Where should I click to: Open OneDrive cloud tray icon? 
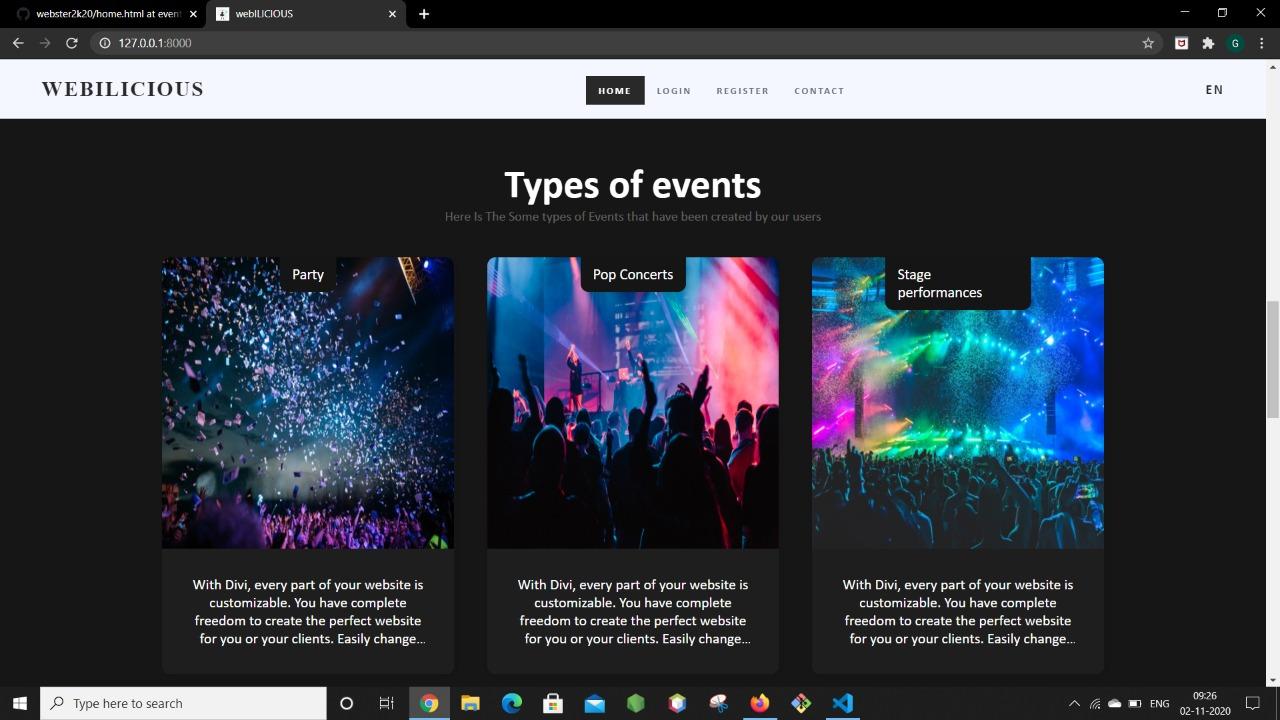pyautogui.click(x=1115, y=704)
